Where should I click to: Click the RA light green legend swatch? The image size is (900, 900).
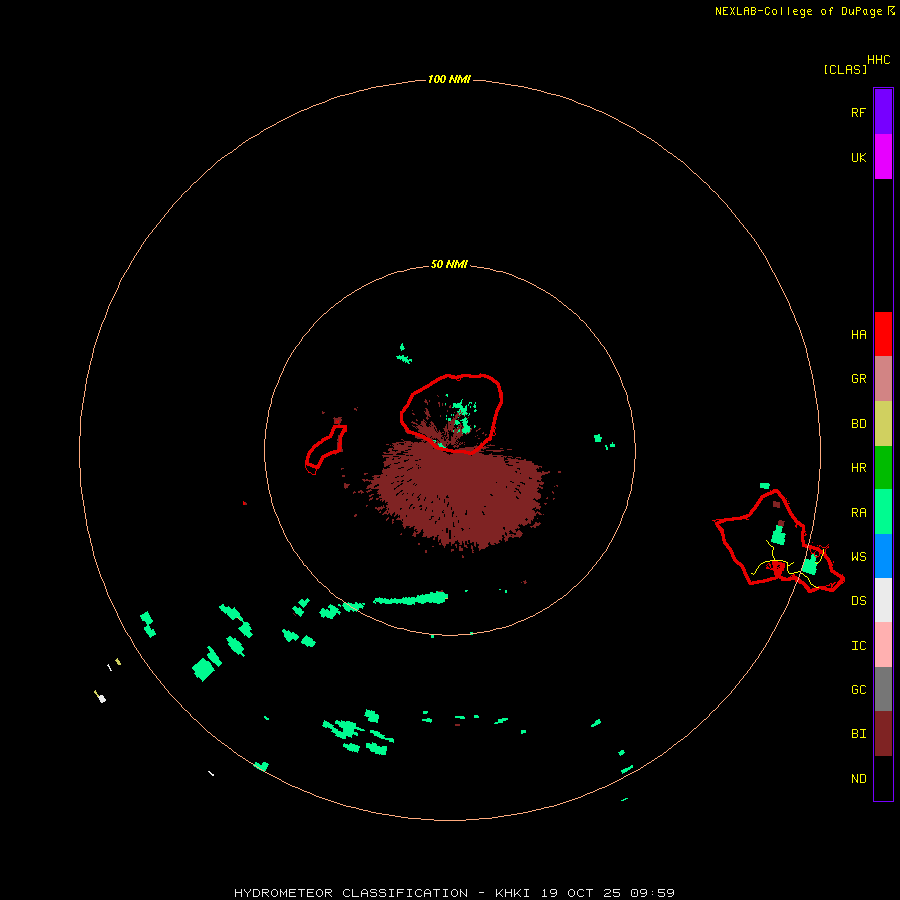pyautogui.click(x=883, y=512)
